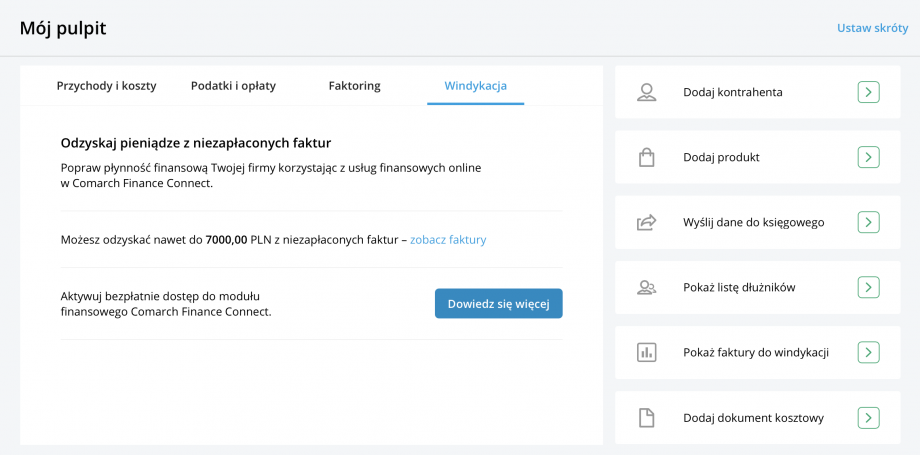The width and height of the screenshot is (920, 455).
Task: Click the person icon beside Dodaj kontrahenta
Action: (646, 92)
